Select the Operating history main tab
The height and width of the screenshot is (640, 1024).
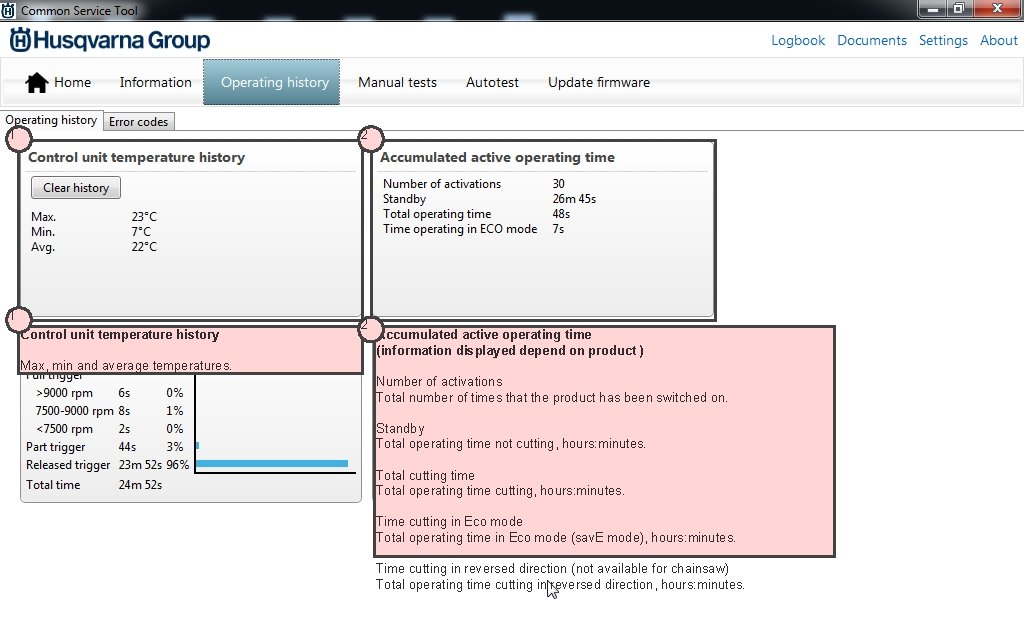[272, 82]
